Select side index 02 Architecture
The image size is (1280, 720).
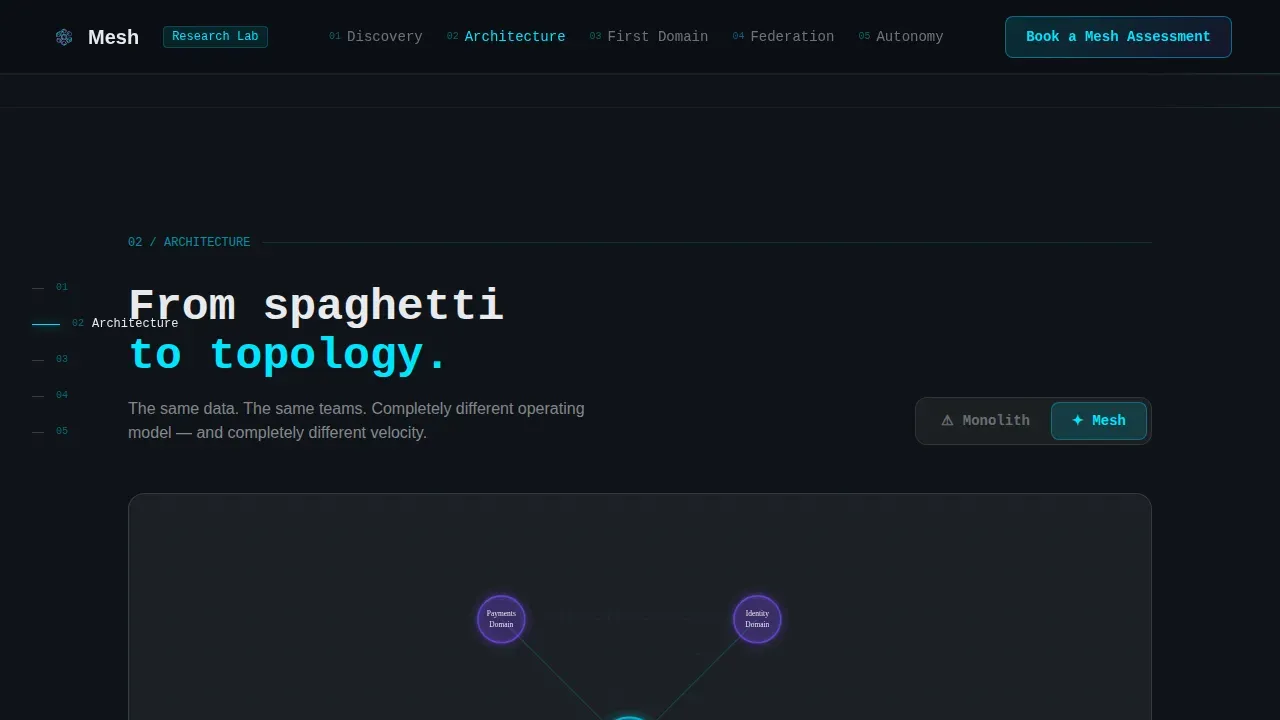pyautogui.click(x=105, y=323)
